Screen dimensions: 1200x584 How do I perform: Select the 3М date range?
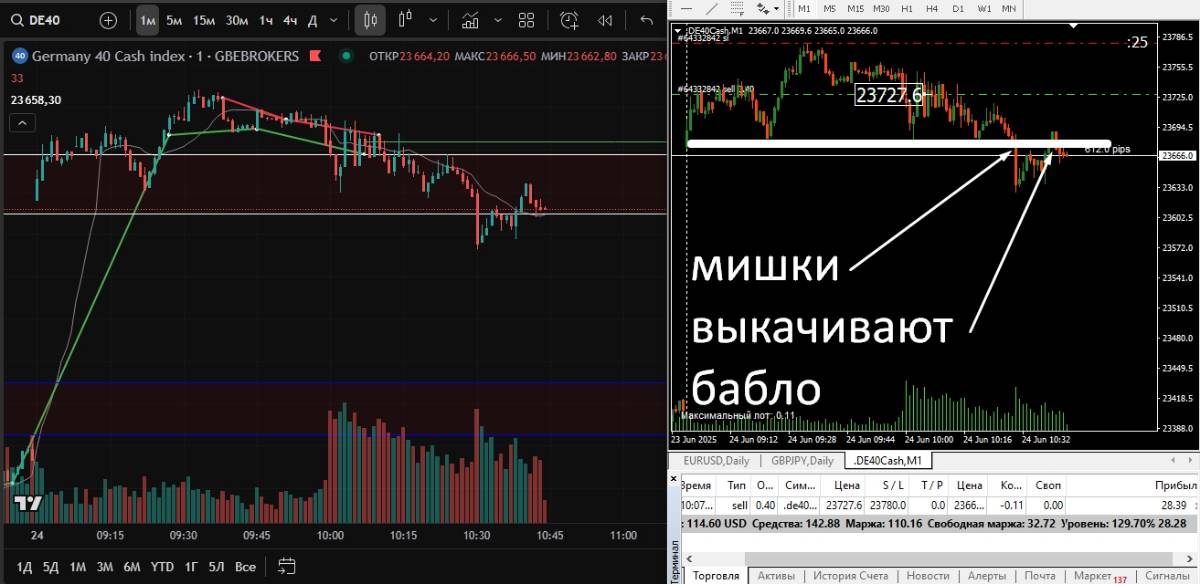click(x=104, y=566)
